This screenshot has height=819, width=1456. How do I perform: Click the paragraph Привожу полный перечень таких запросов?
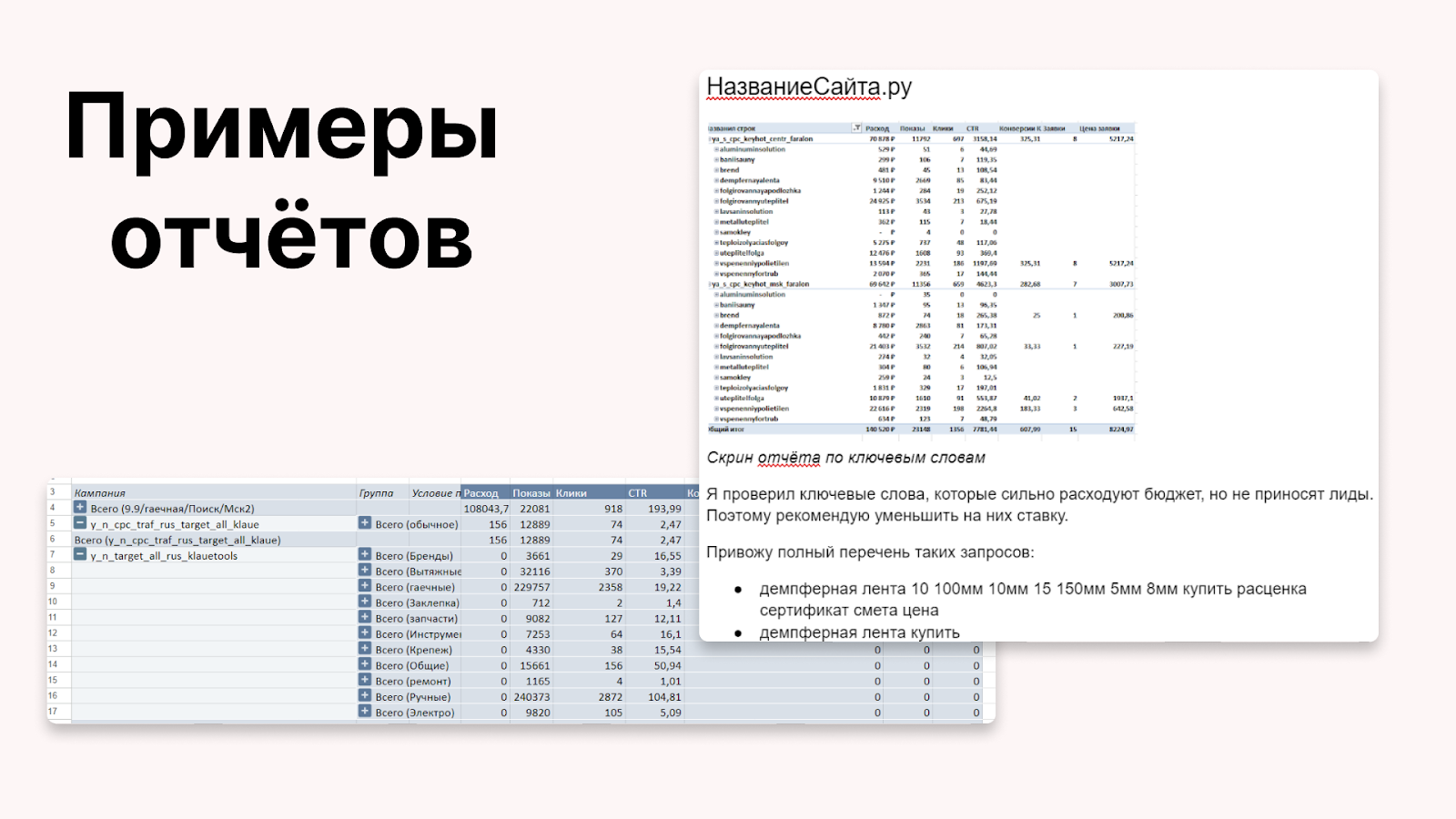point(870,552)
